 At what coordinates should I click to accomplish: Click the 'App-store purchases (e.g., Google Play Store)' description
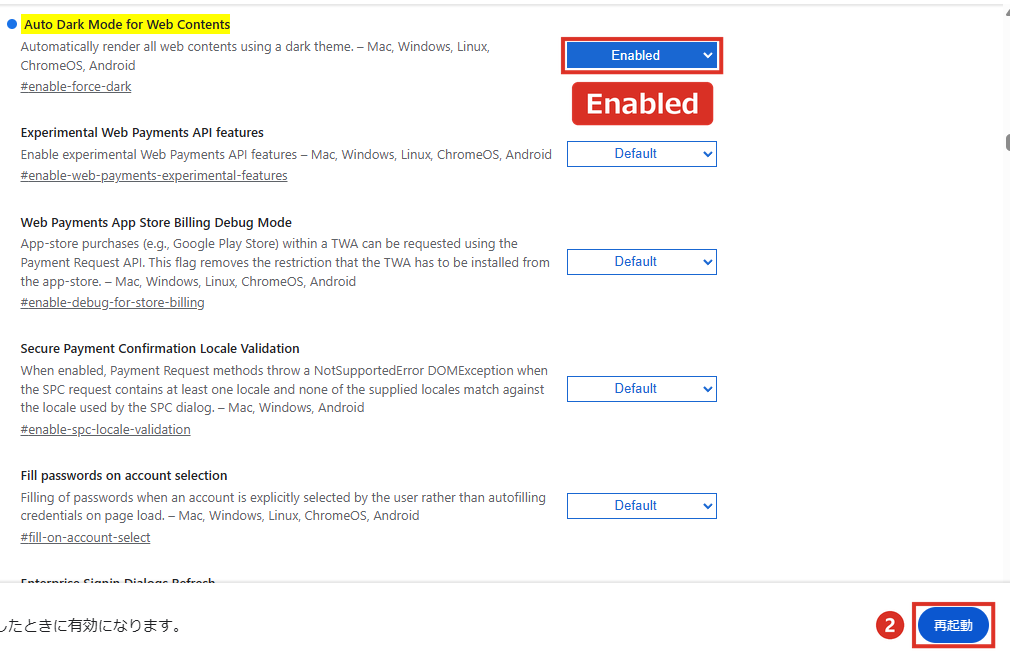coord(285,262)
